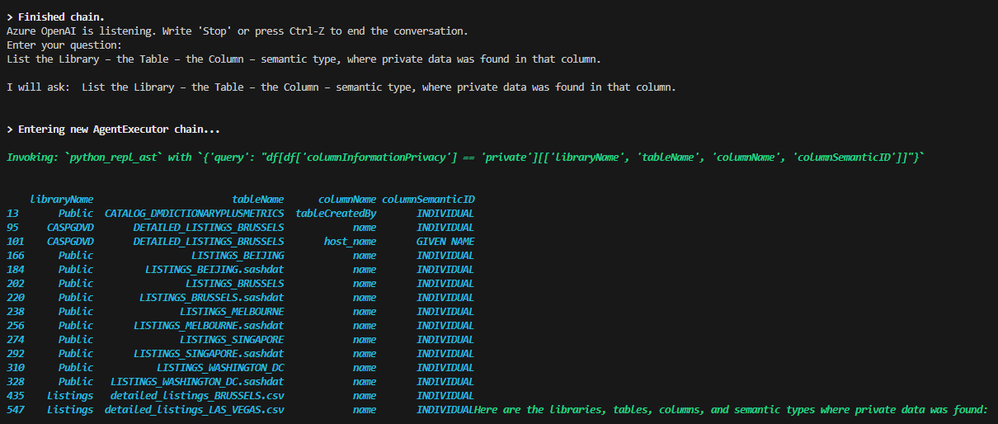Click row index 547
998x424 pixels.
(13, 410)
